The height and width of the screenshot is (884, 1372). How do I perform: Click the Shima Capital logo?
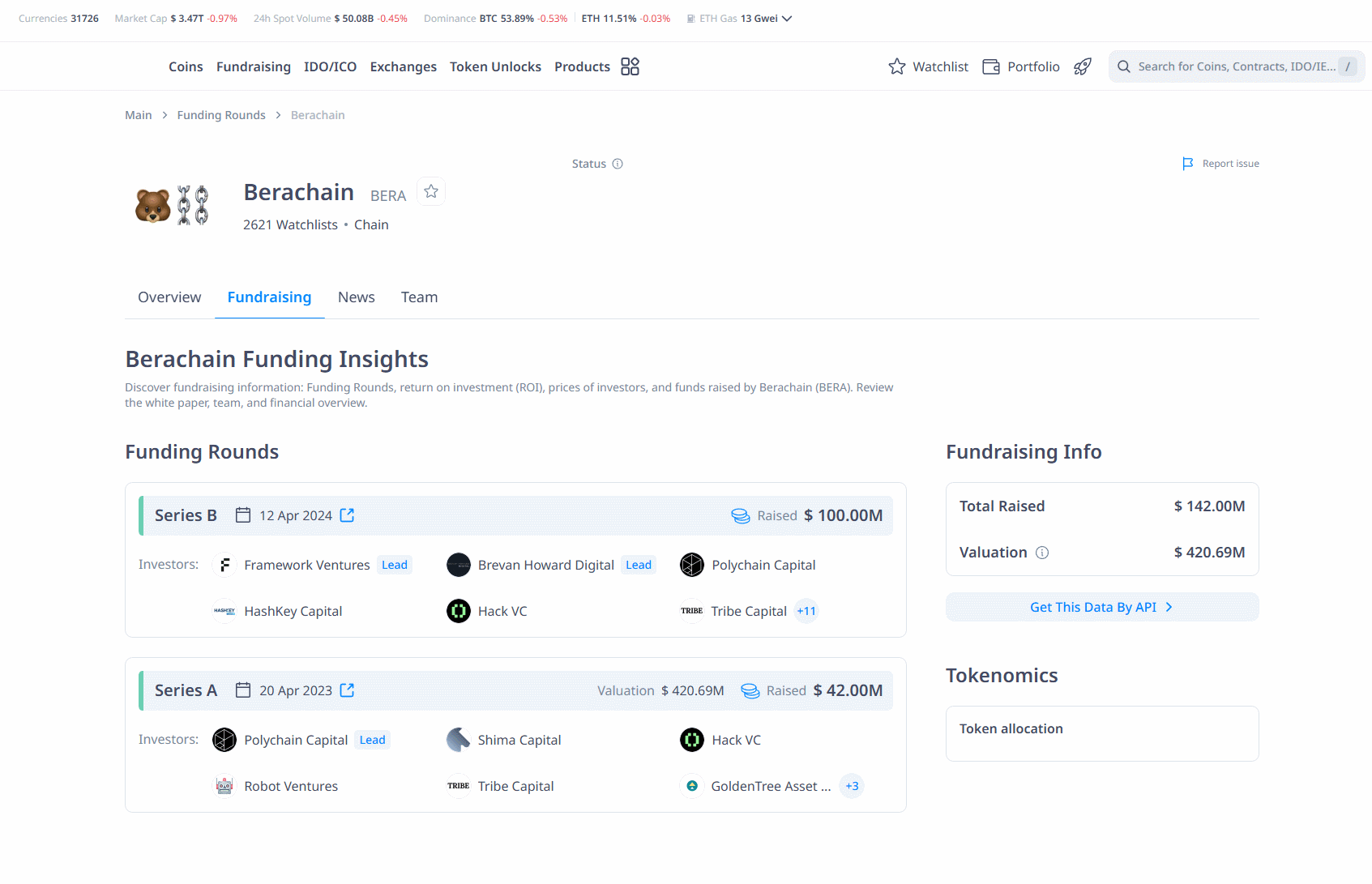click(x=459, y=740)
